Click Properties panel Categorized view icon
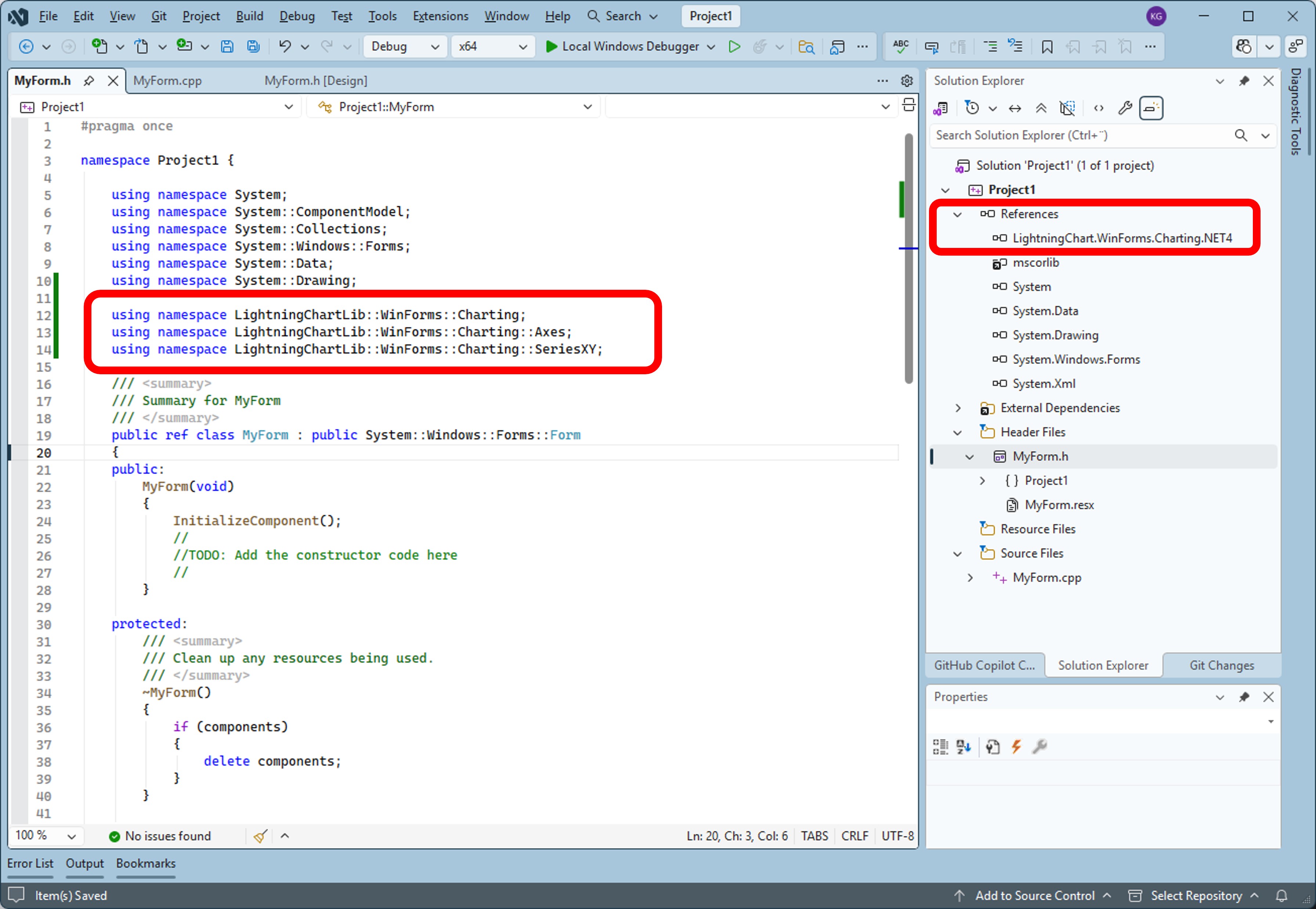The image size is (1316, 909). coord(940,747)
